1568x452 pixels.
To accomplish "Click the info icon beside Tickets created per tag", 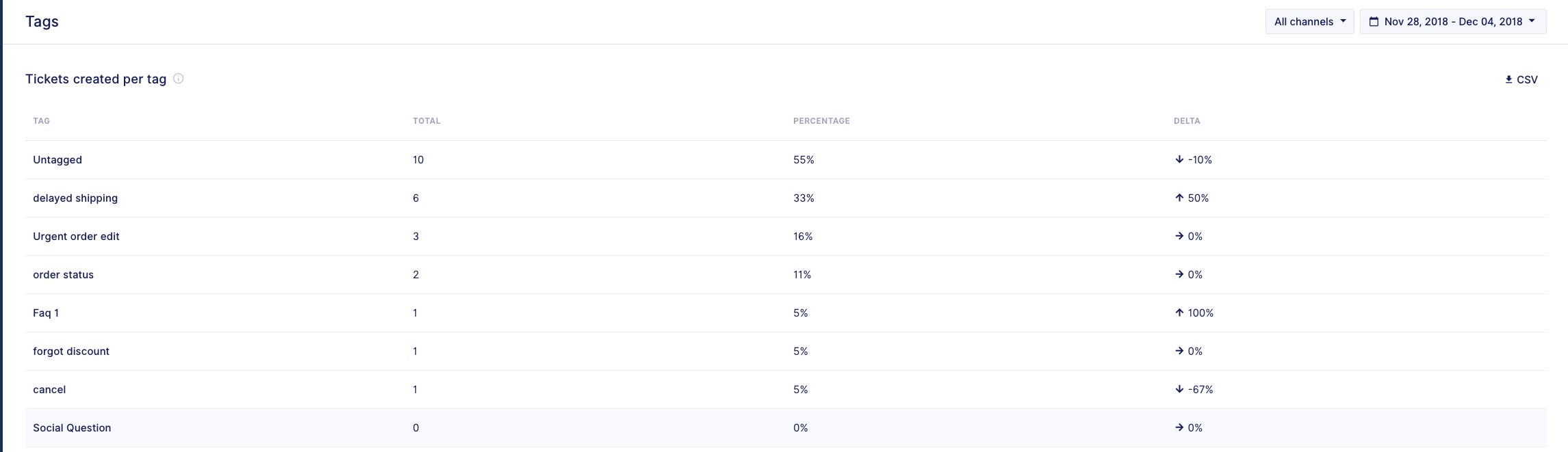I will pos(179,79).
